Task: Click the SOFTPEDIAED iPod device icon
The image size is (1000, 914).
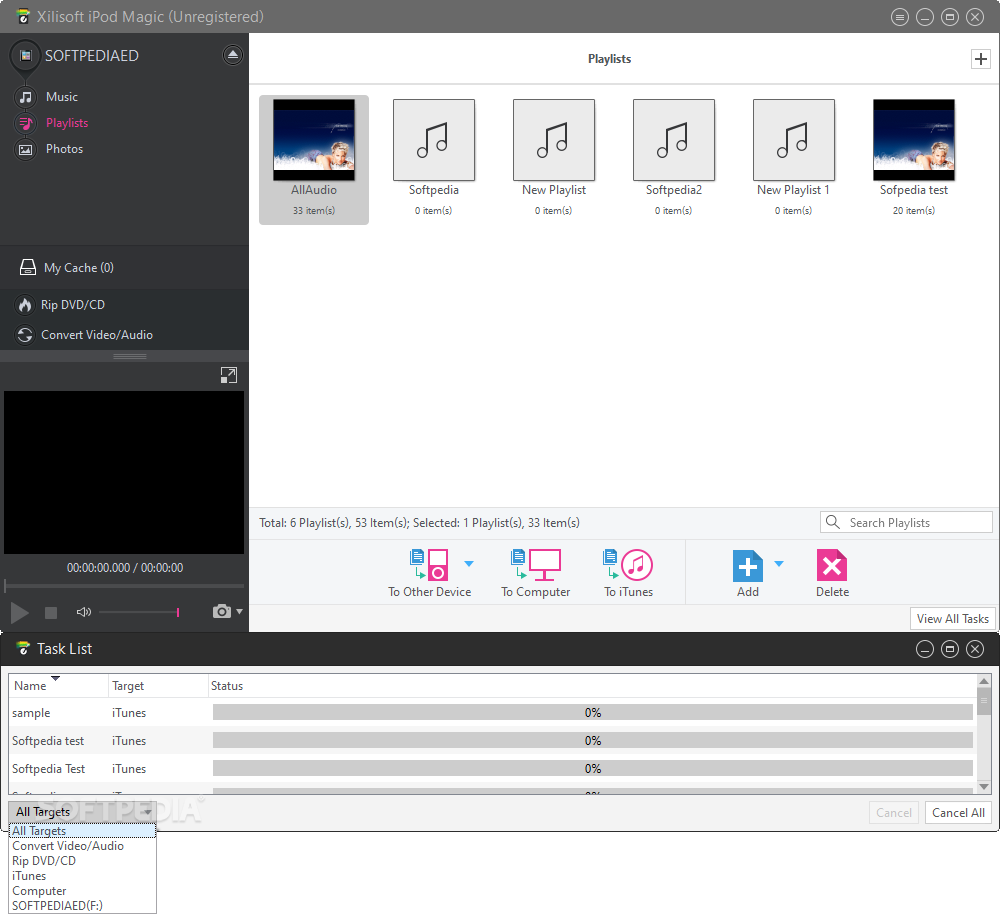Action: 25,55
